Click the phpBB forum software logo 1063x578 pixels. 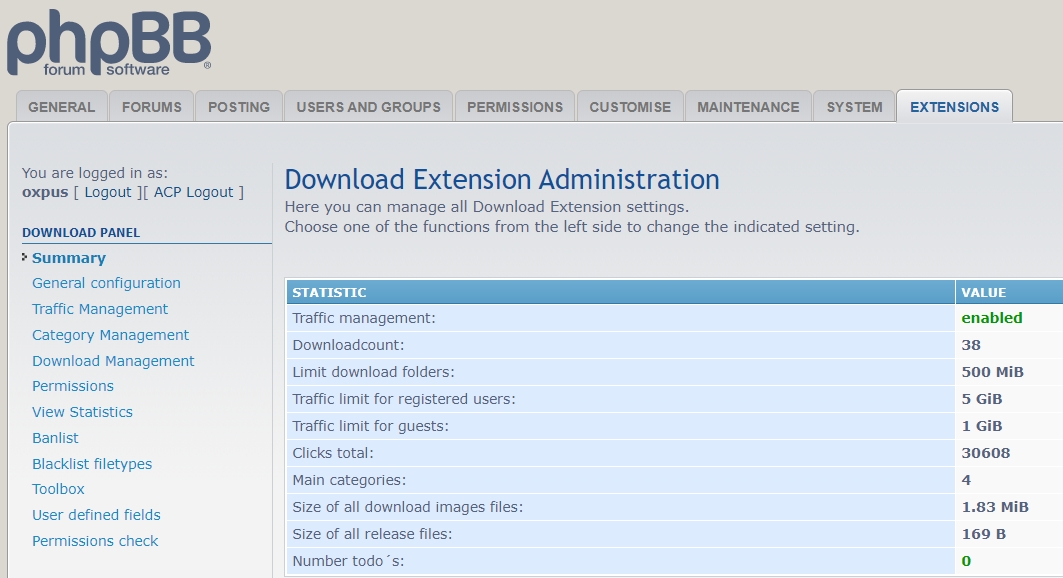tap(108, 42)
